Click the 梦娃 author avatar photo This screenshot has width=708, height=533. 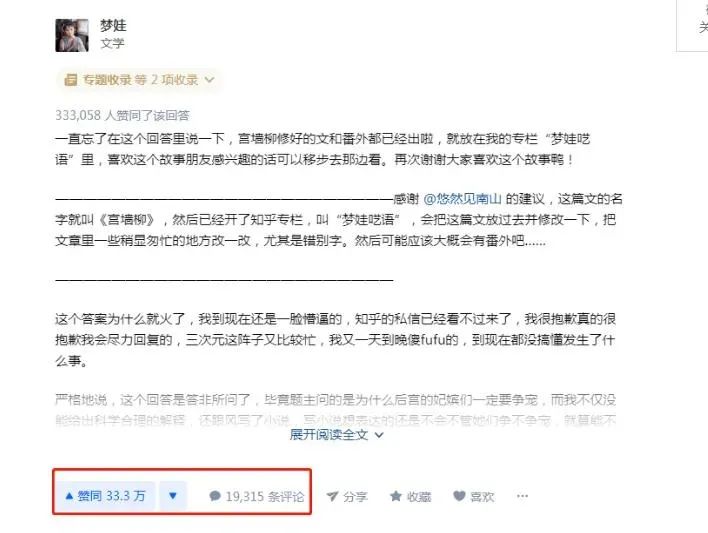coord(72,35)
